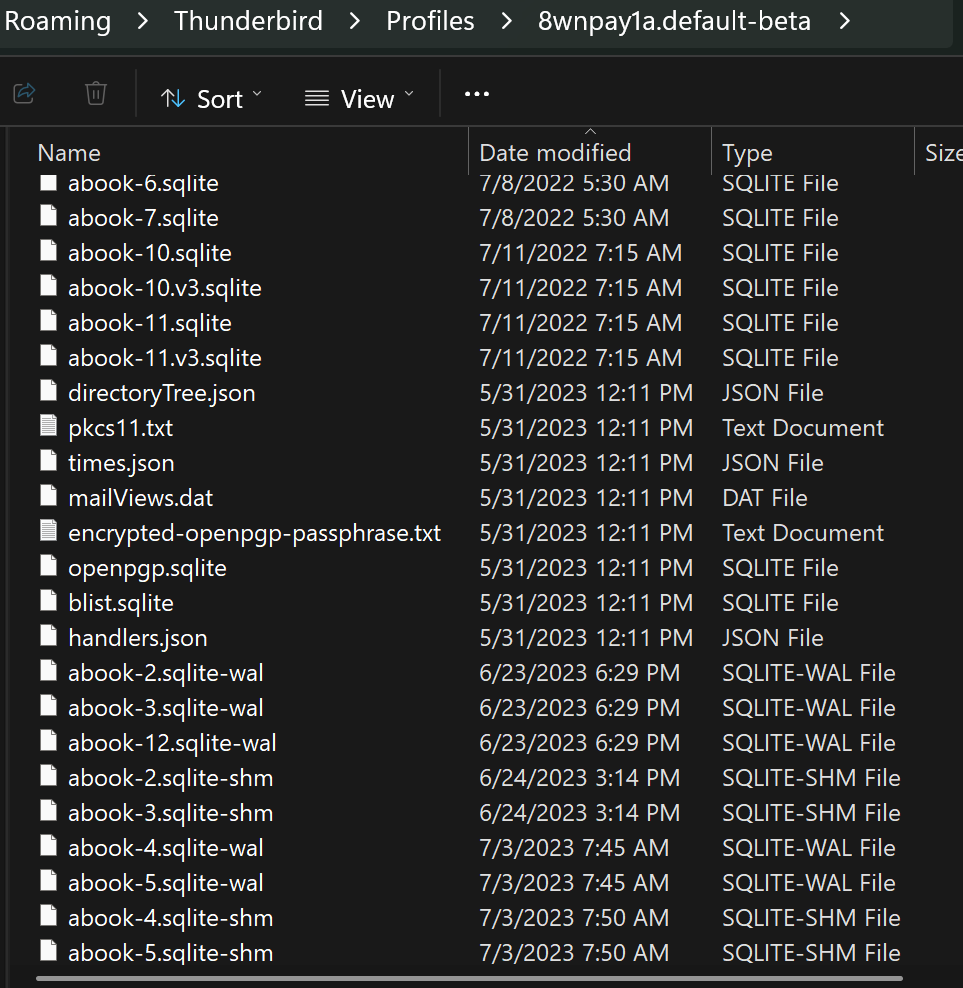Click 8wnpay1a.default-beta breadcrumb segment

(674, 21)
